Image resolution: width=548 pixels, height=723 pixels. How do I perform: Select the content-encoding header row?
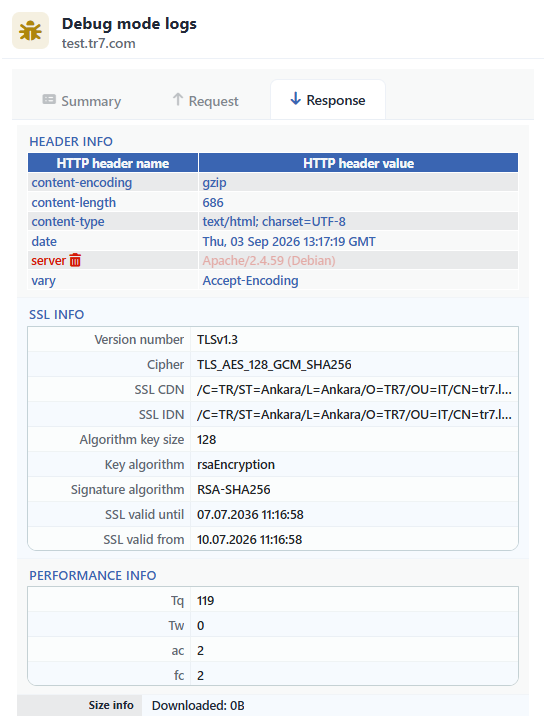(x=273, y=183)
